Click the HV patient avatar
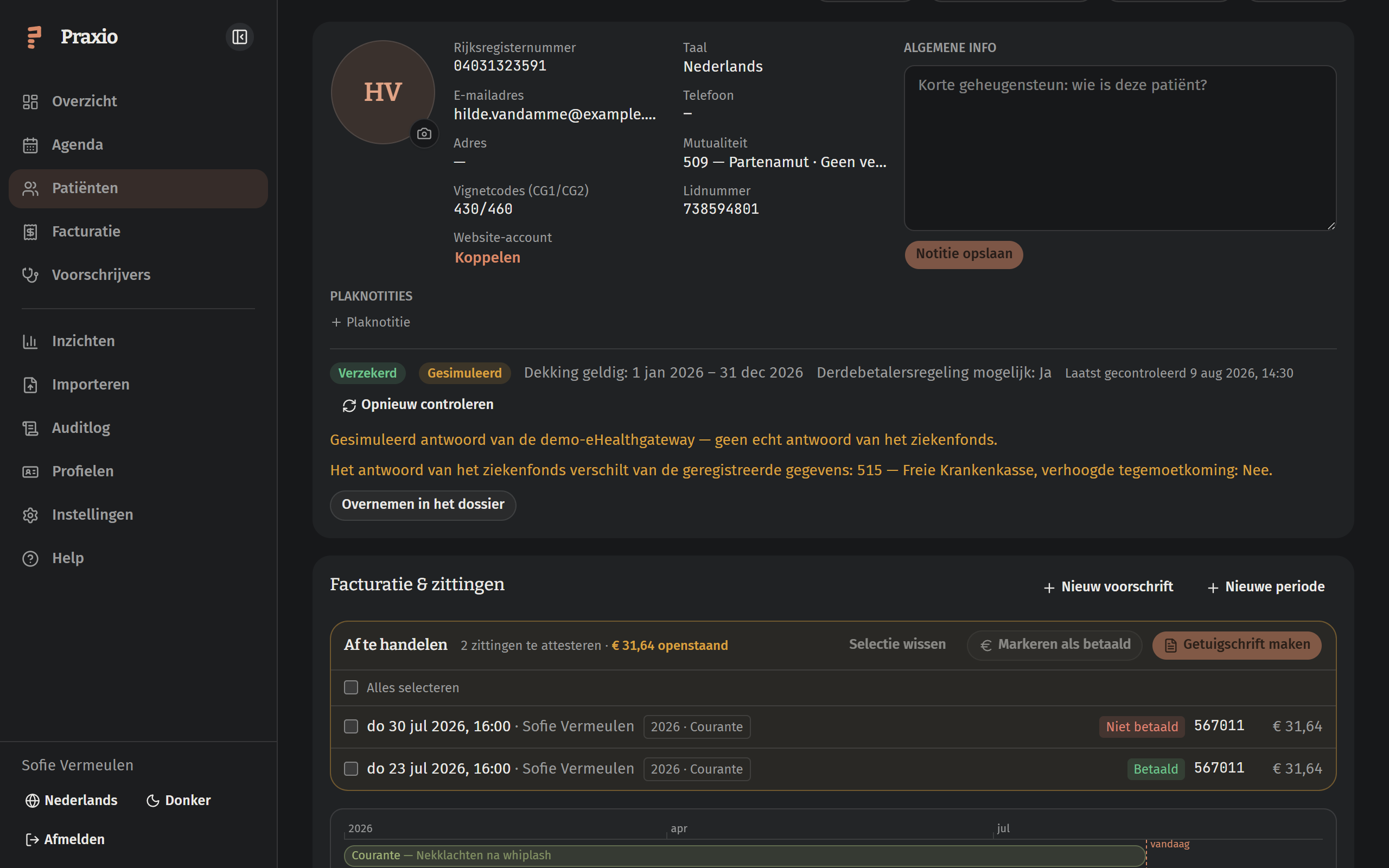 tap(383, 92)
